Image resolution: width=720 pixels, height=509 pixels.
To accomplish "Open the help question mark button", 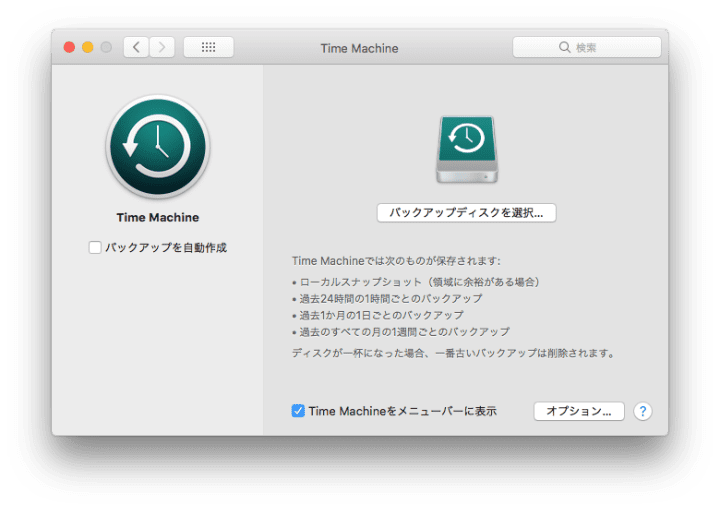I will [x=643, y=411].
